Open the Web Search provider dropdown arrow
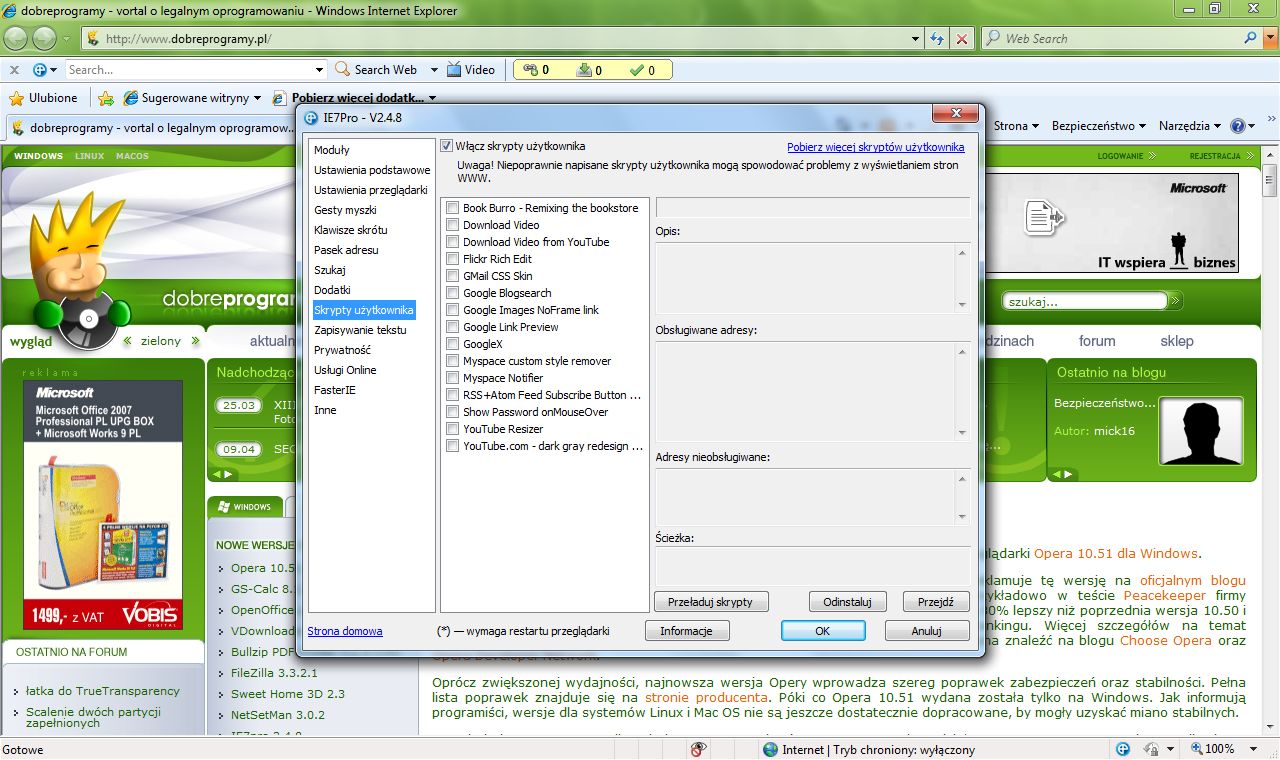1280x760 pixels. [1268, 39]
